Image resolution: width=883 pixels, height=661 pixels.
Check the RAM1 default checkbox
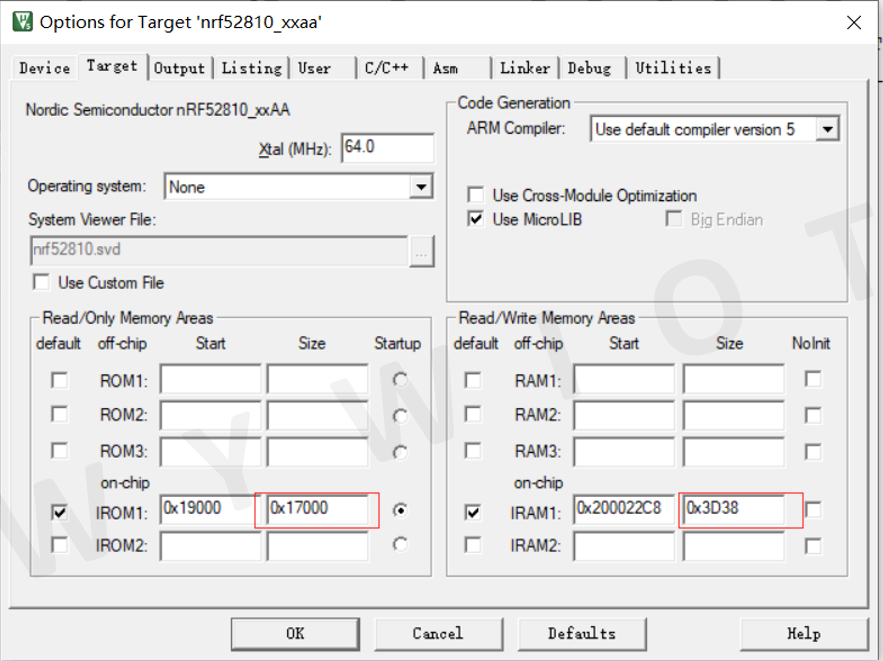473,380
